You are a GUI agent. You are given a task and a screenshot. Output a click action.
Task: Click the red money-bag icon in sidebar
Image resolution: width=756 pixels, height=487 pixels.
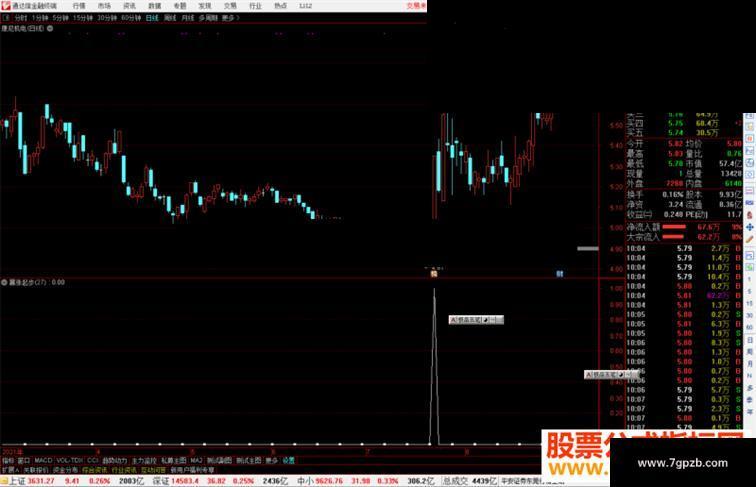tap(749, 215)
